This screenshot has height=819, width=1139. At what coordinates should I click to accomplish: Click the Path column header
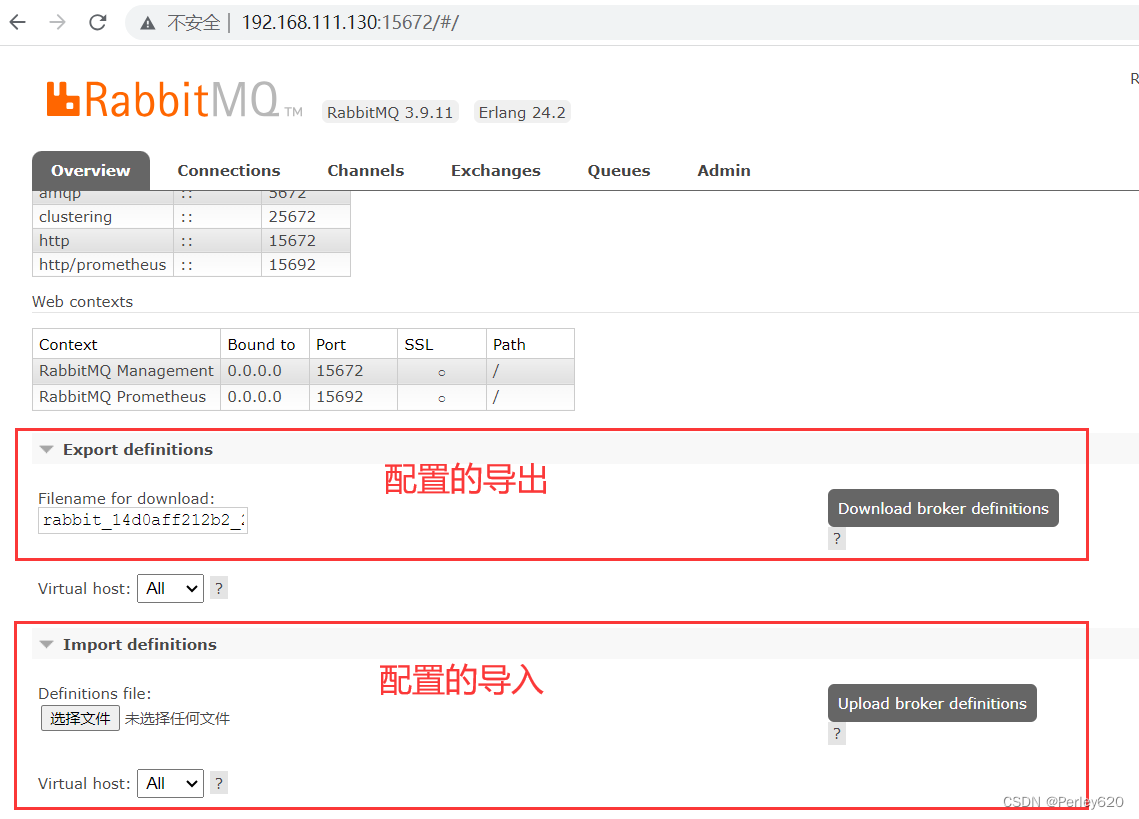(x=530, y=344)
